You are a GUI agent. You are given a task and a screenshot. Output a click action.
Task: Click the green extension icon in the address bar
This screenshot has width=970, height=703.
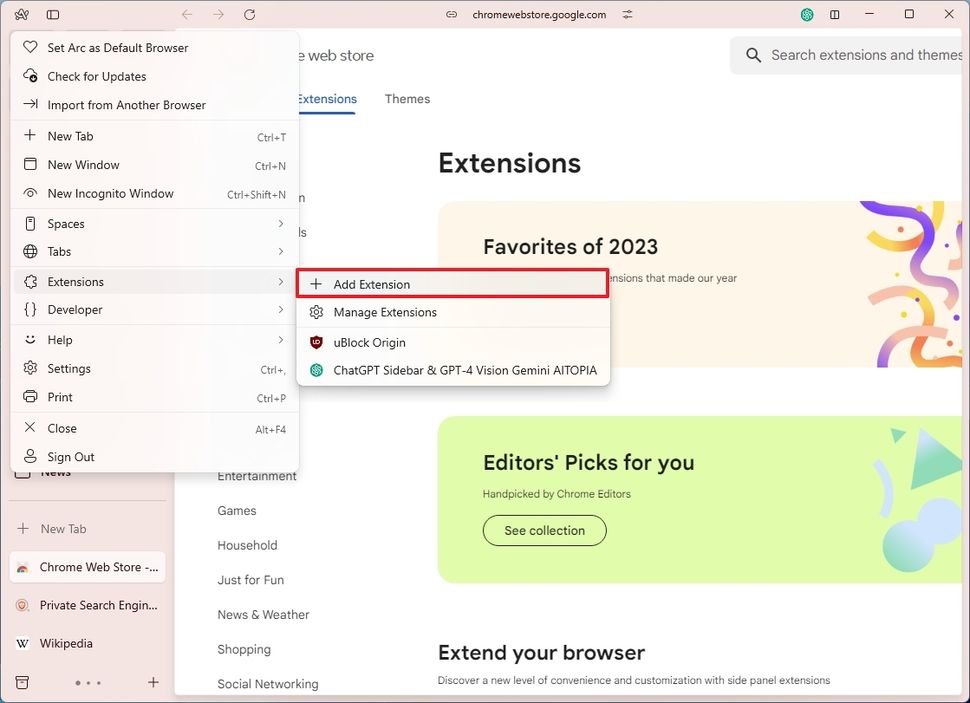coord(807,14)
